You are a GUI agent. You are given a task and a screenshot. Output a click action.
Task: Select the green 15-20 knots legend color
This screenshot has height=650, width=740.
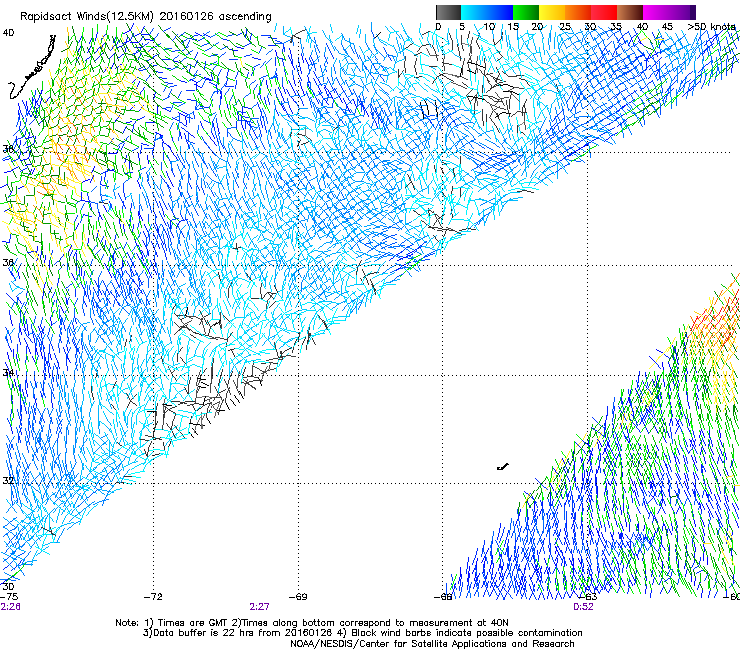526,12
